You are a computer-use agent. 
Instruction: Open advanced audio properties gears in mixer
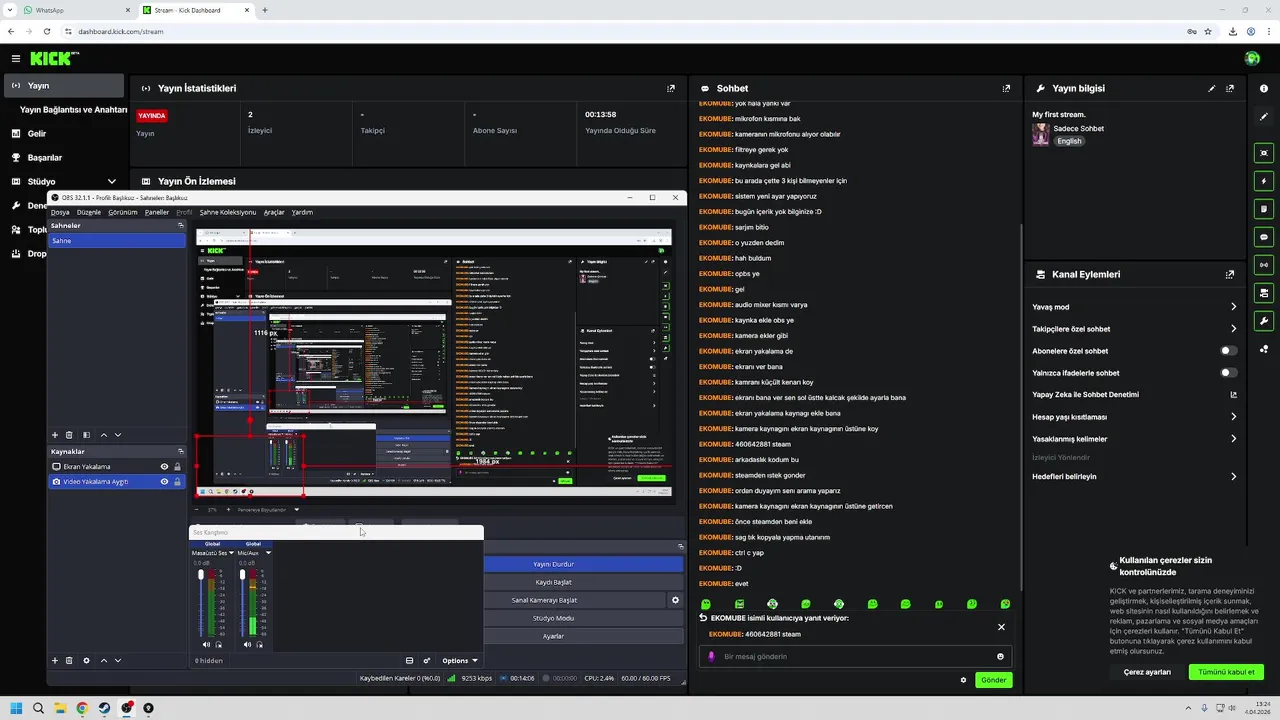(x=427, y=660)
